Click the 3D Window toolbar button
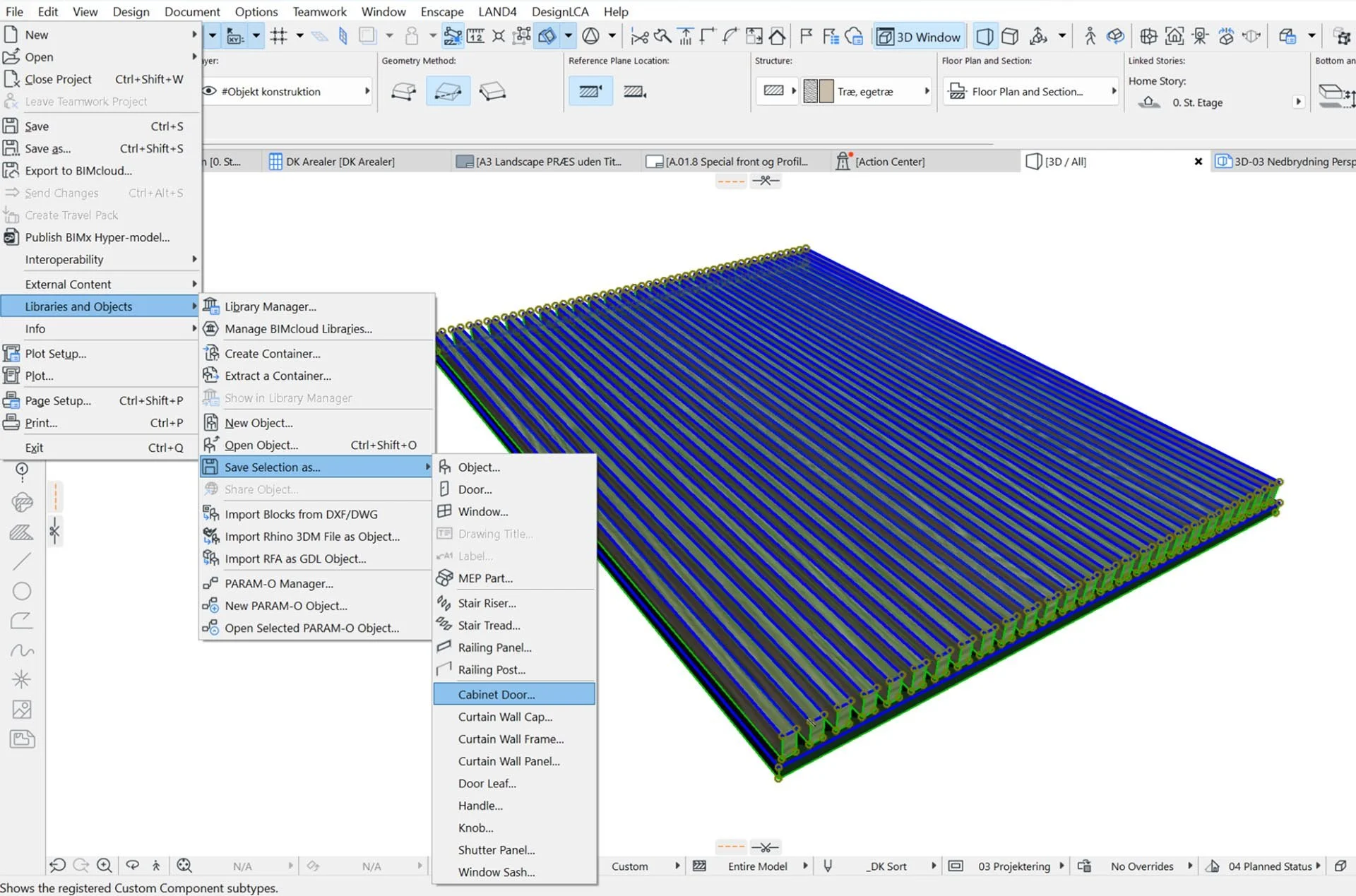Screen dimensions: 1356x896 919,37
